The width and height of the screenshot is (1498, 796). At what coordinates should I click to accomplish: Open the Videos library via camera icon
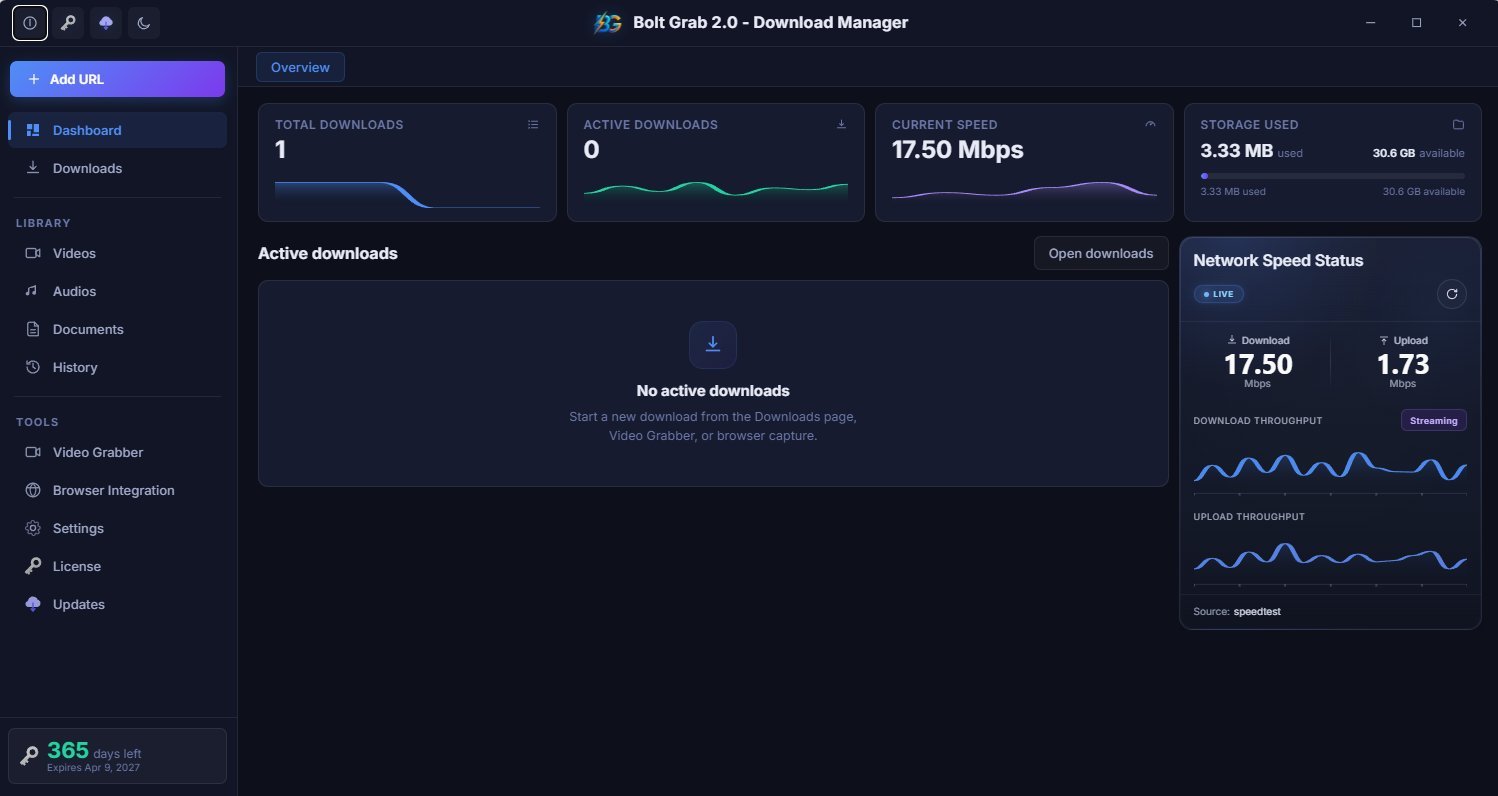click(x=31, y=253)
